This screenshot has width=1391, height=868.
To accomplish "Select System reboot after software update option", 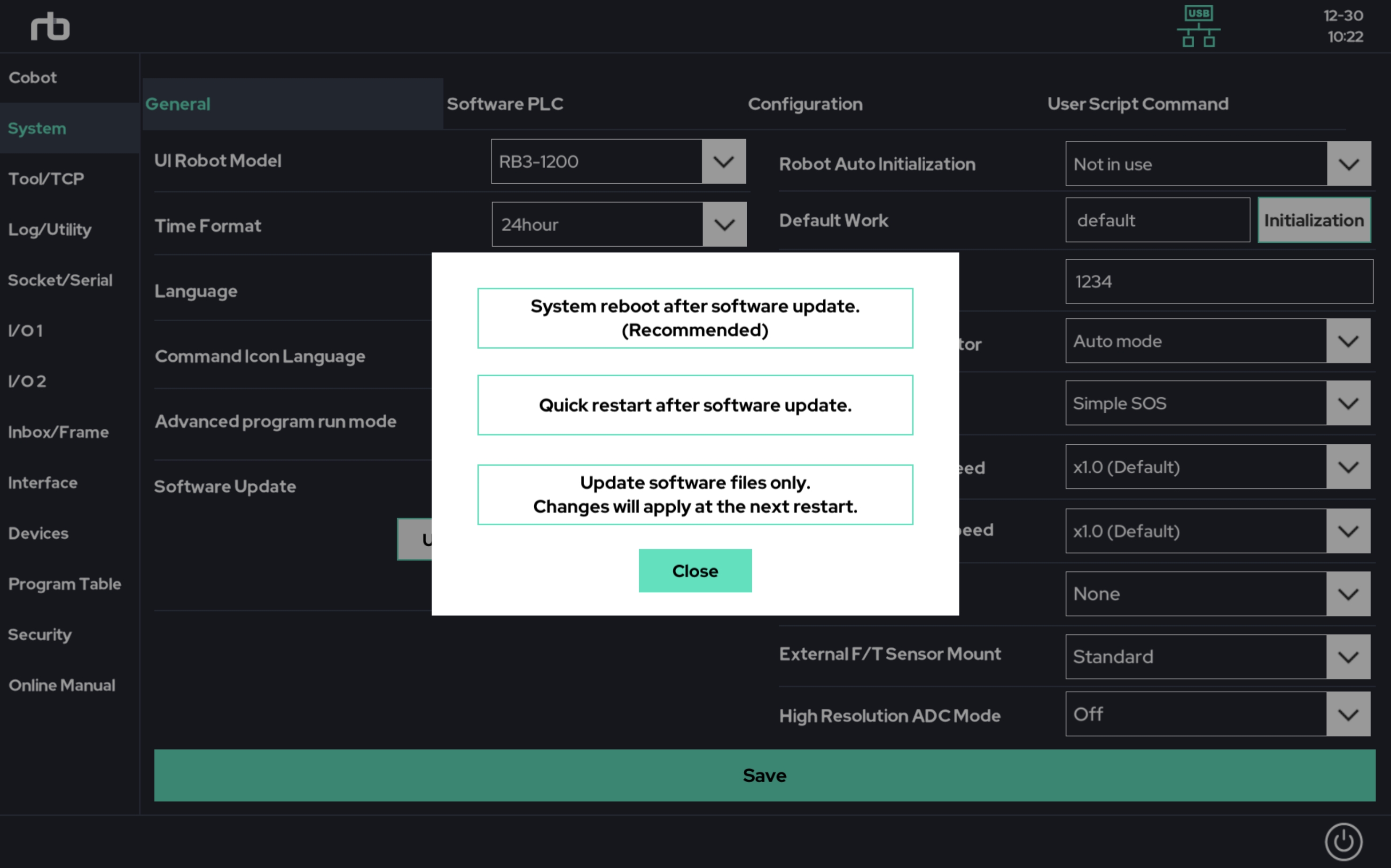I will point(695,318).
